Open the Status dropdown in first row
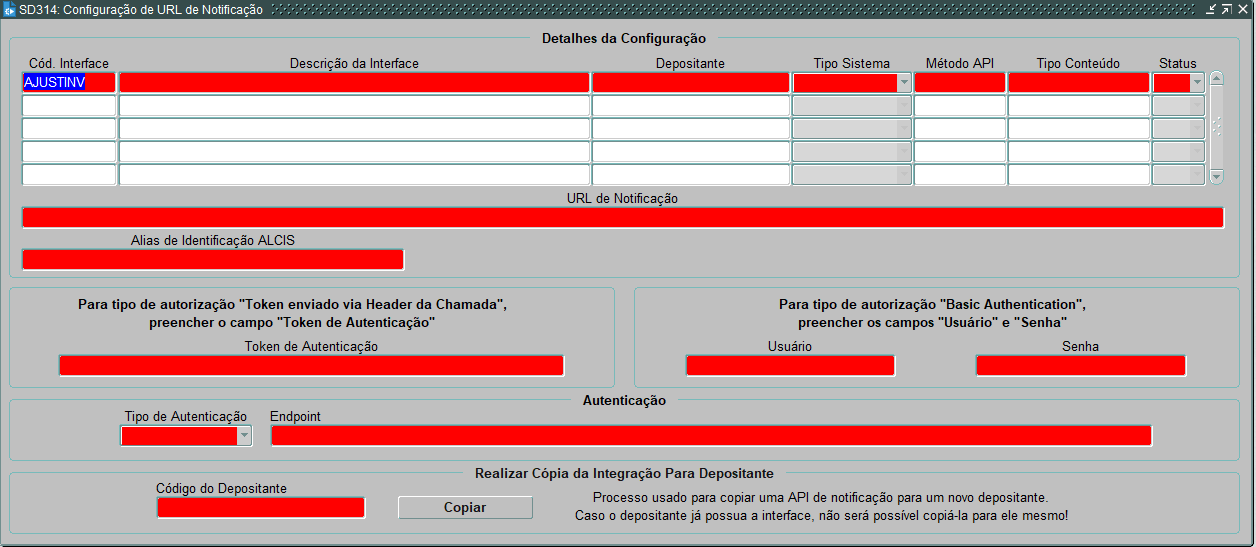1256x547 pixels. 1197,83
